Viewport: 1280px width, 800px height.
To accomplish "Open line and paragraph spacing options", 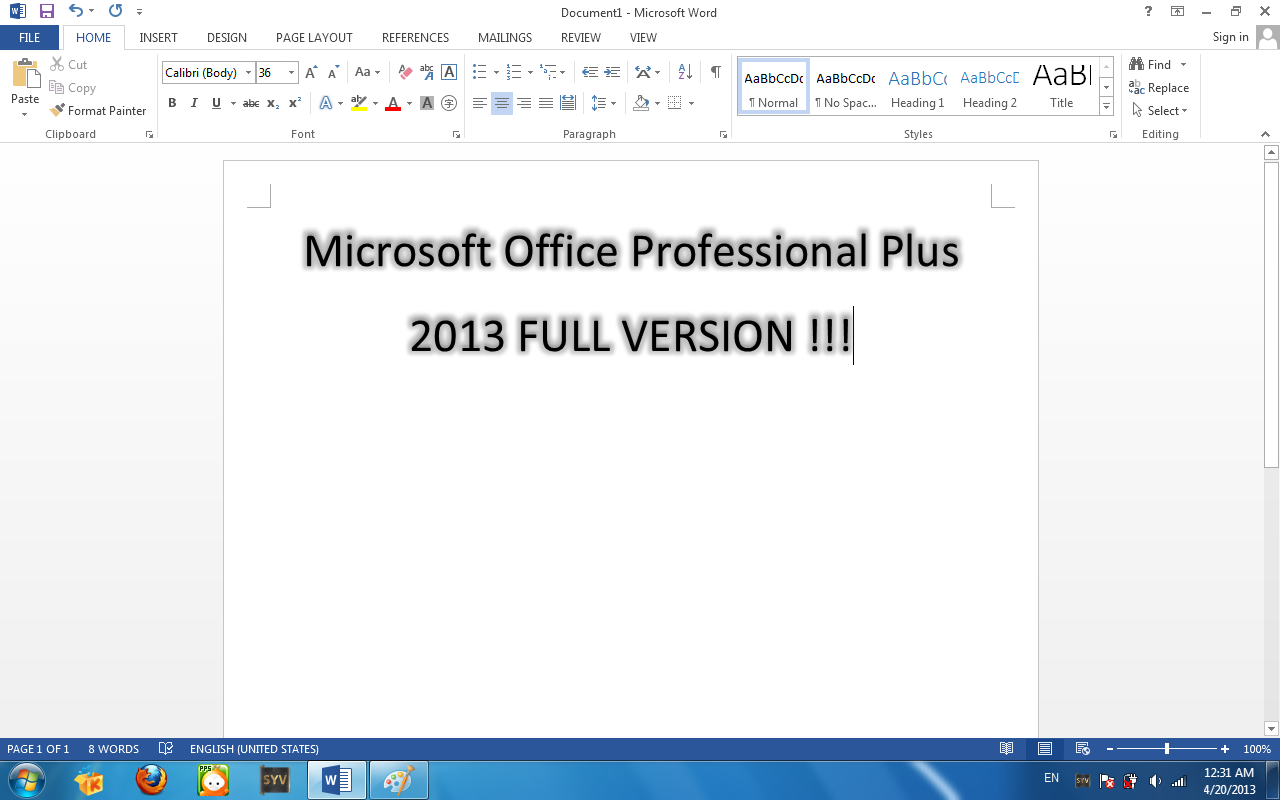I will (x=602, y=103).
